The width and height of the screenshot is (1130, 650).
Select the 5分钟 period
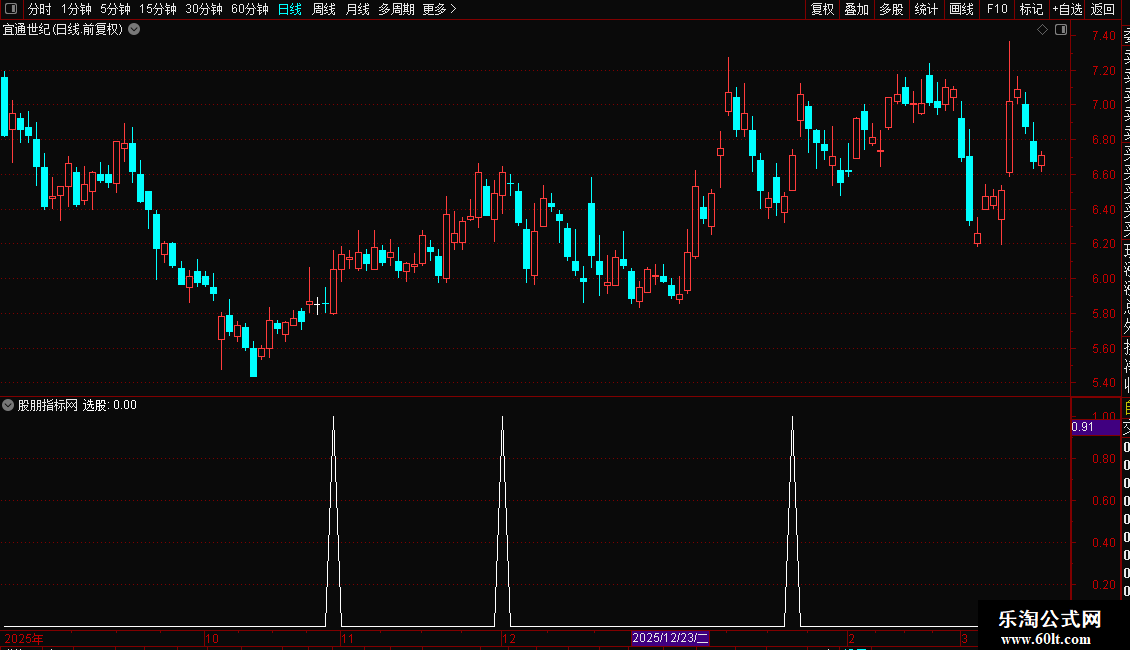pyautogui.click(x=115, y=9)
